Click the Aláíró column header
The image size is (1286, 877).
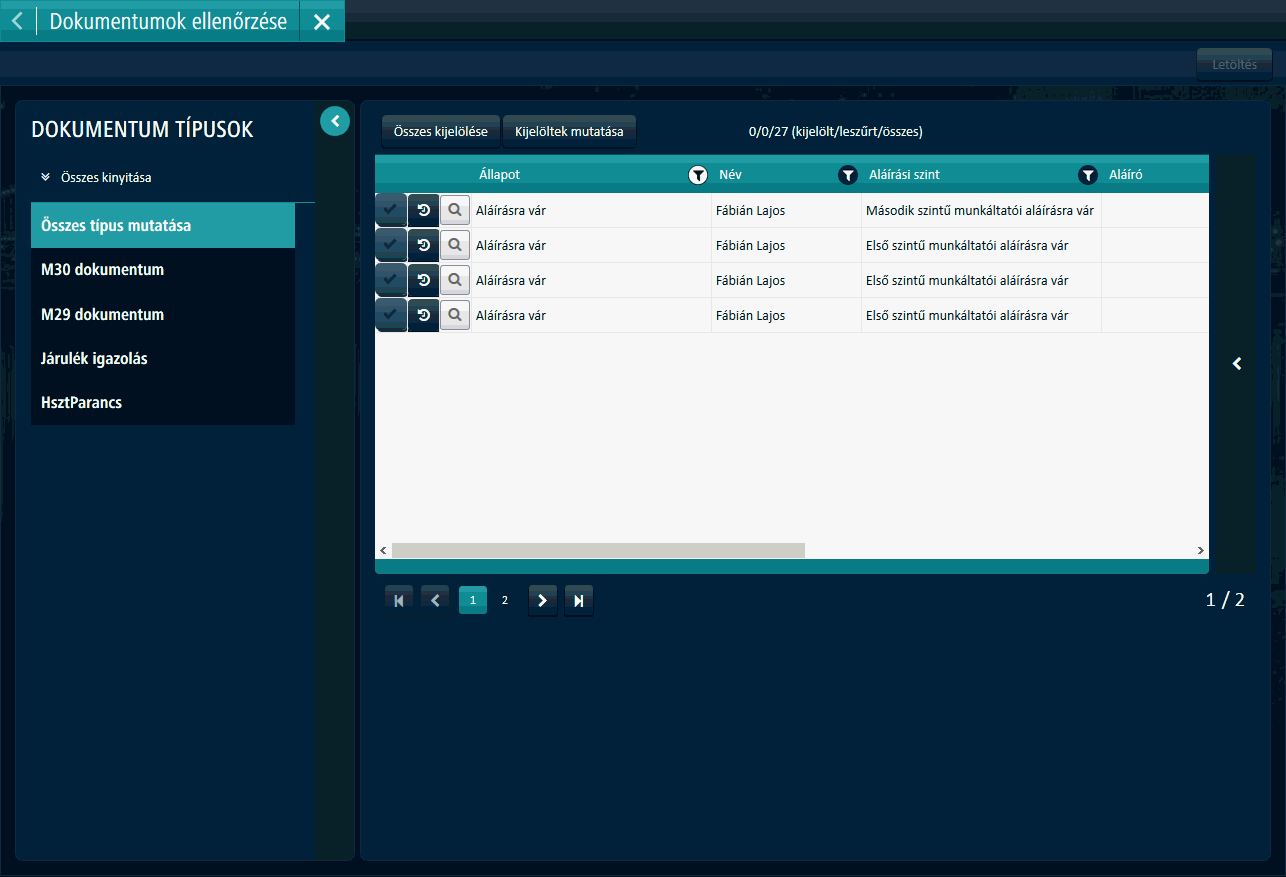pyautogui.click(x=1125, y=175)
